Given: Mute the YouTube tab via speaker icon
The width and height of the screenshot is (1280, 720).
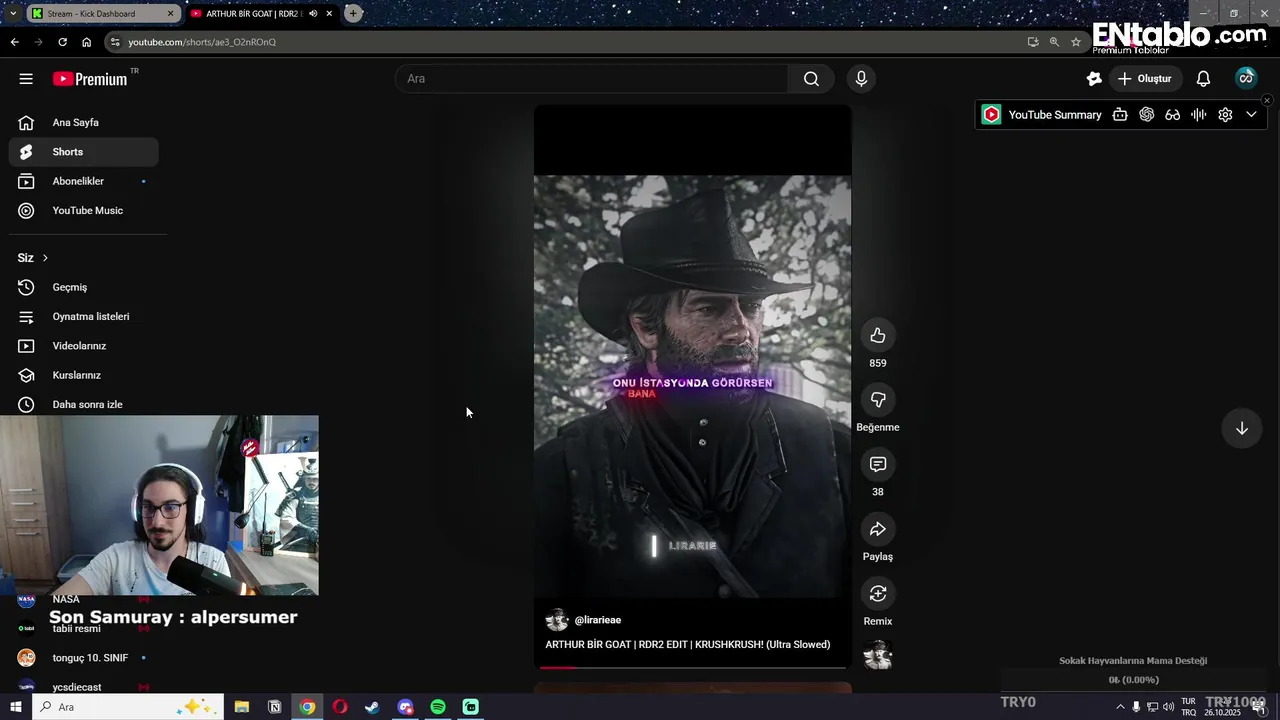Looking at the screenshot, I should tap(313, 14).
